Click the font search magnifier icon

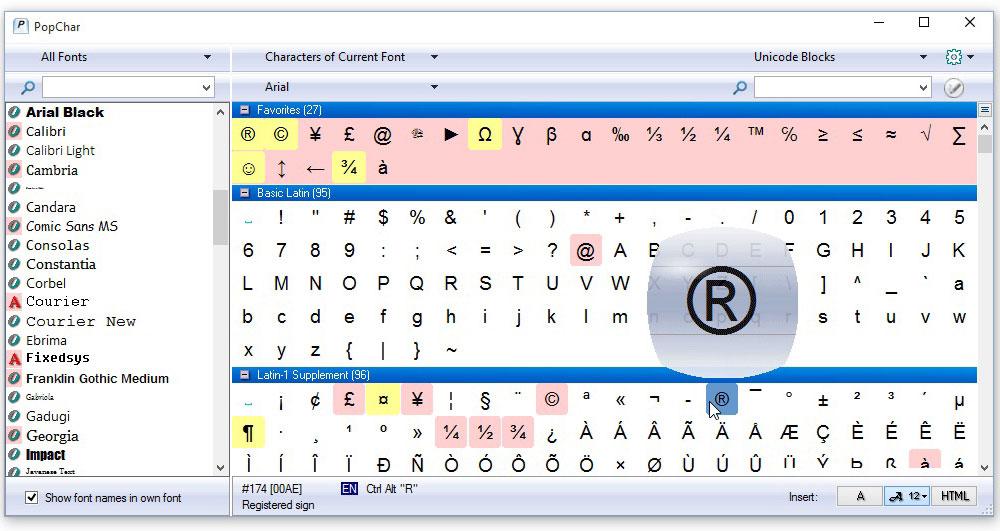click(x=28, y=87)
